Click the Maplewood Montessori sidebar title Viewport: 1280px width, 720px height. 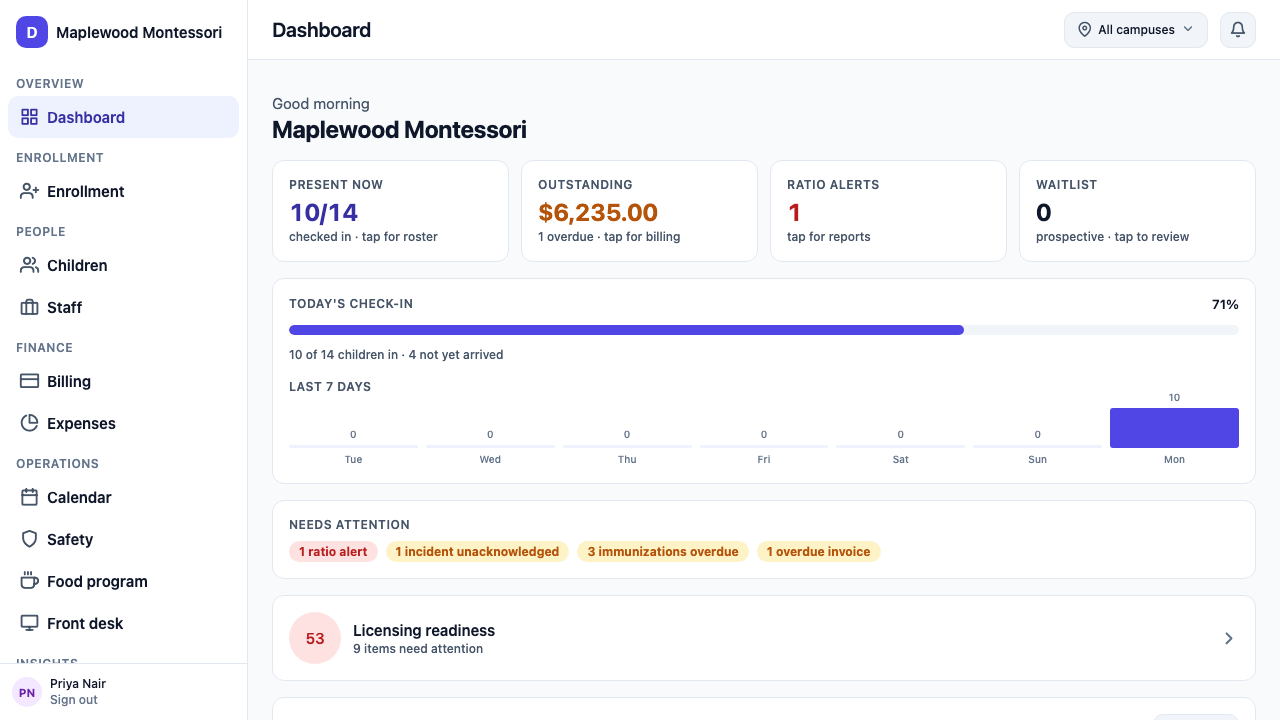click(x=139, y=32)
